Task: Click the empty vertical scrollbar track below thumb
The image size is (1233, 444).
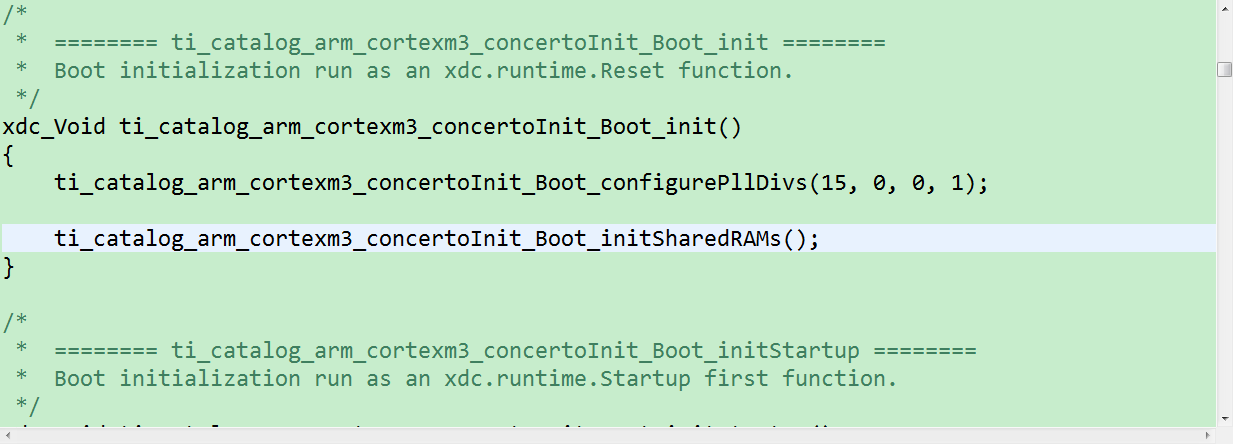Action: pos(1224,243)
